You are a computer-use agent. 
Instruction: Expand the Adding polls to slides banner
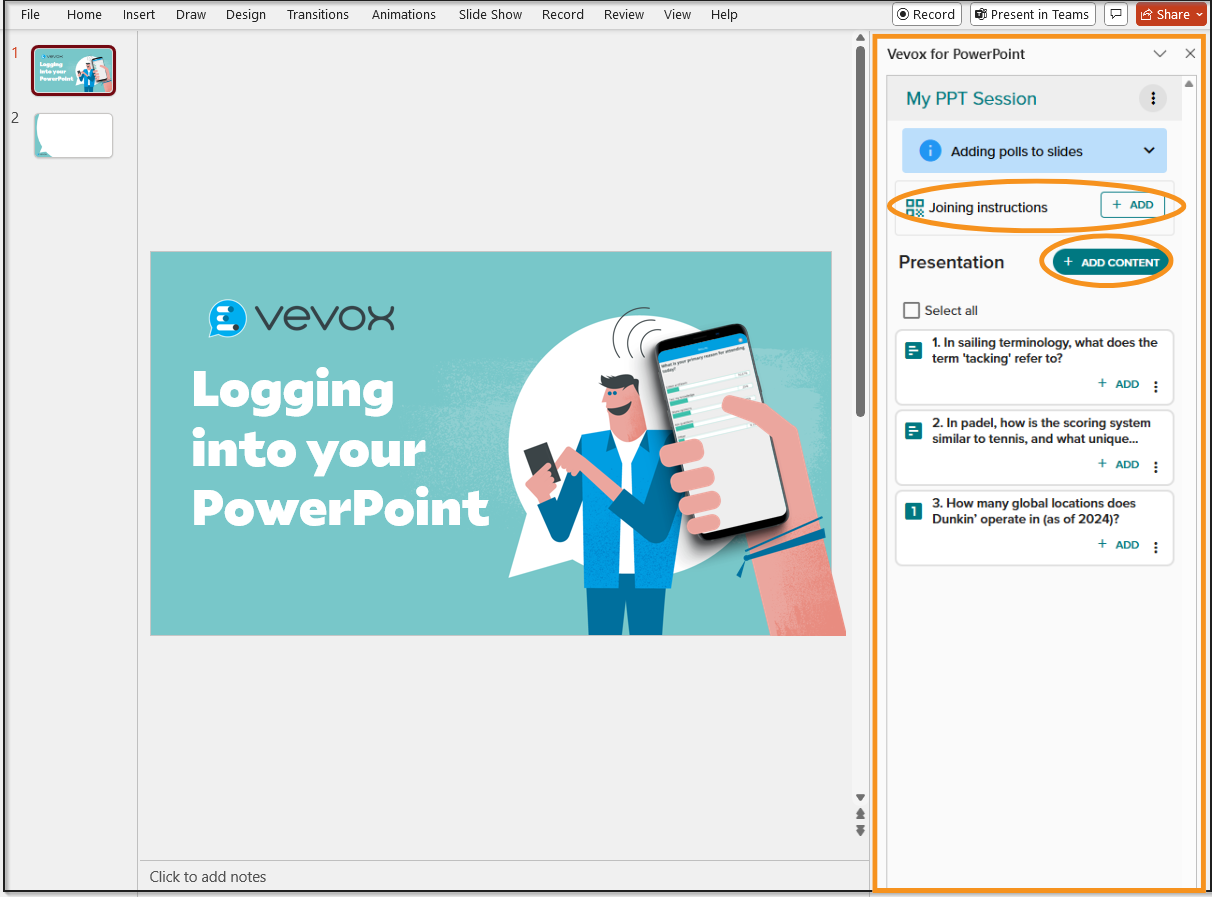(1149, 151)
